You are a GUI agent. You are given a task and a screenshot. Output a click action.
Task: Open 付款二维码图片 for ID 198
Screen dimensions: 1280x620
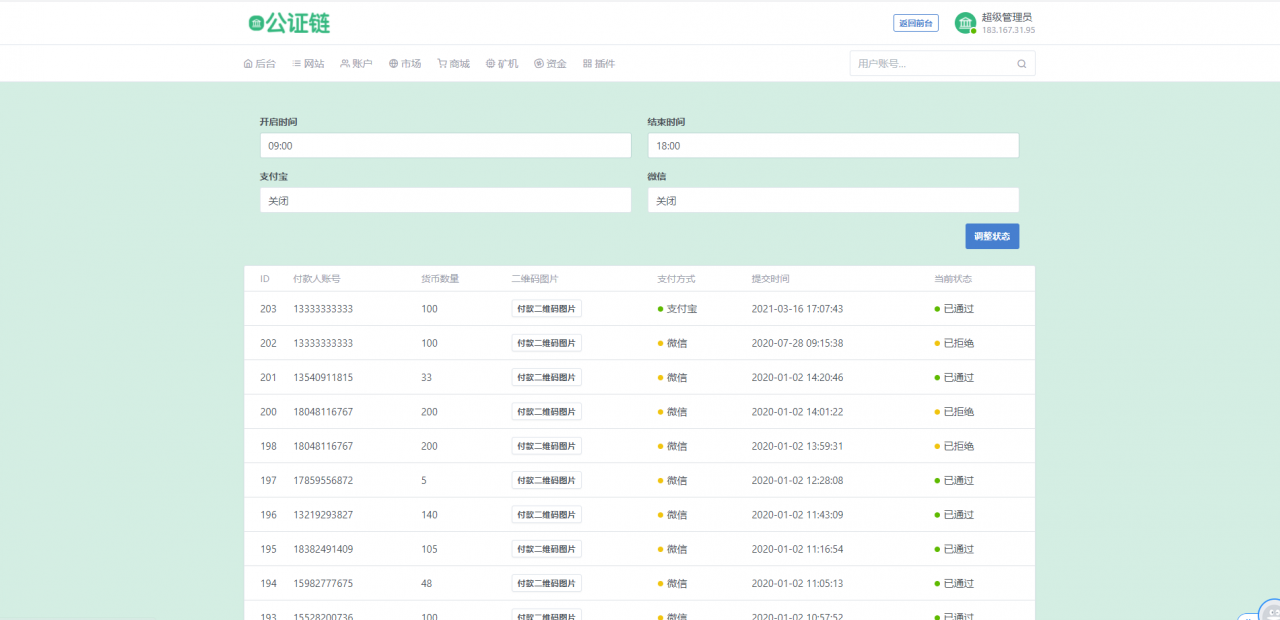[546, 446]
